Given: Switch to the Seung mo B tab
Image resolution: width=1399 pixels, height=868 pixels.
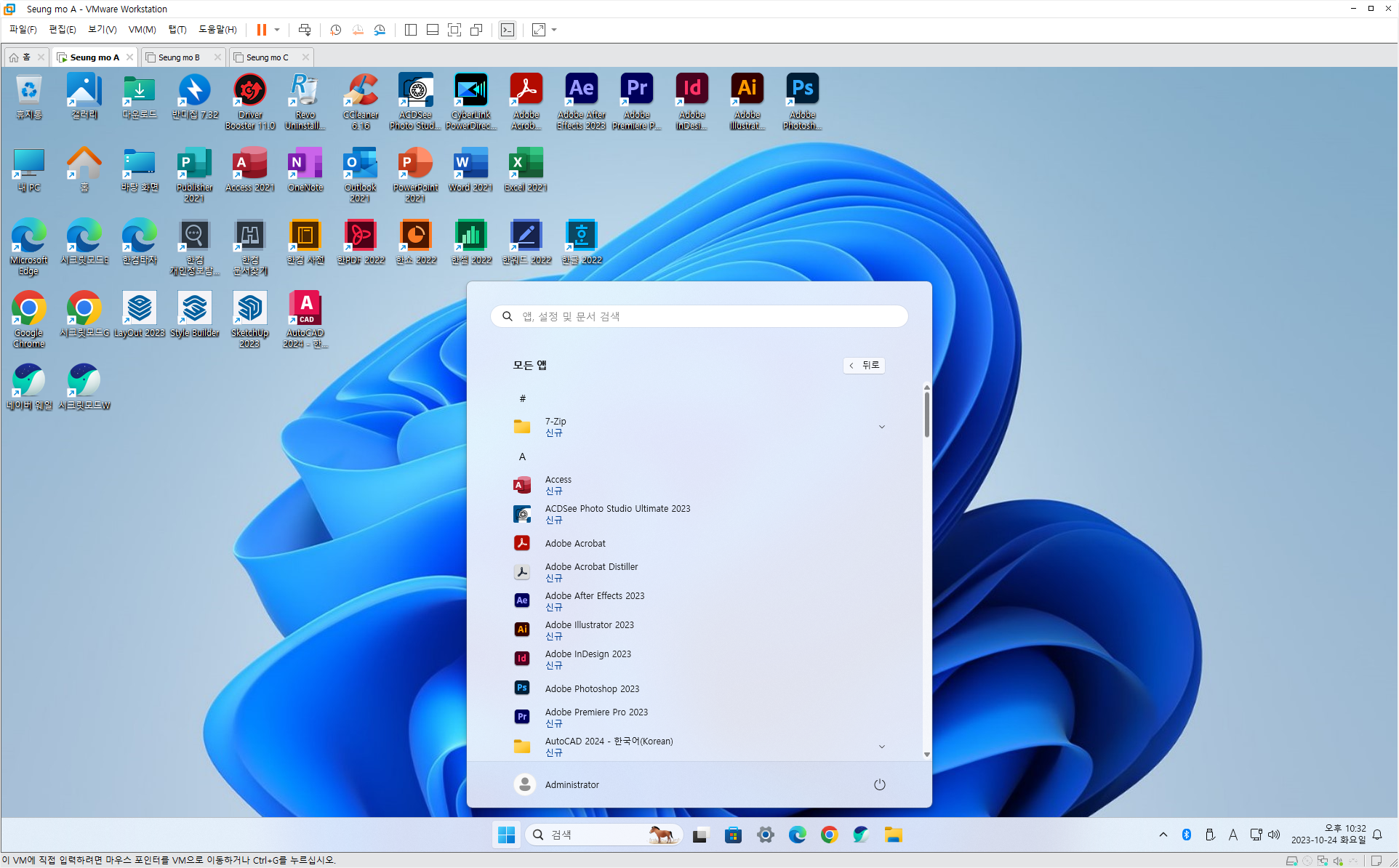Looking at the screenshot, I should [x=179, y=57].
